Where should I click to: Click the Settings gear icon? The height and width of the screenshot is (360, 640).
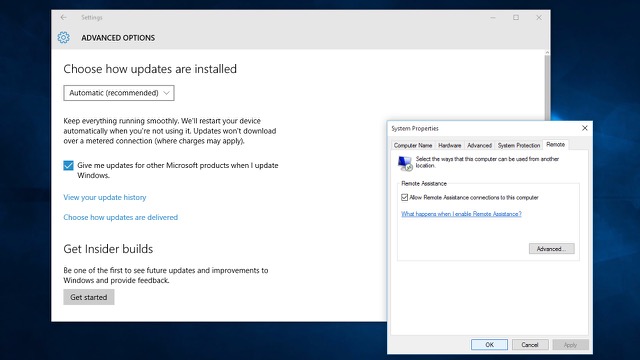(63, 38)
